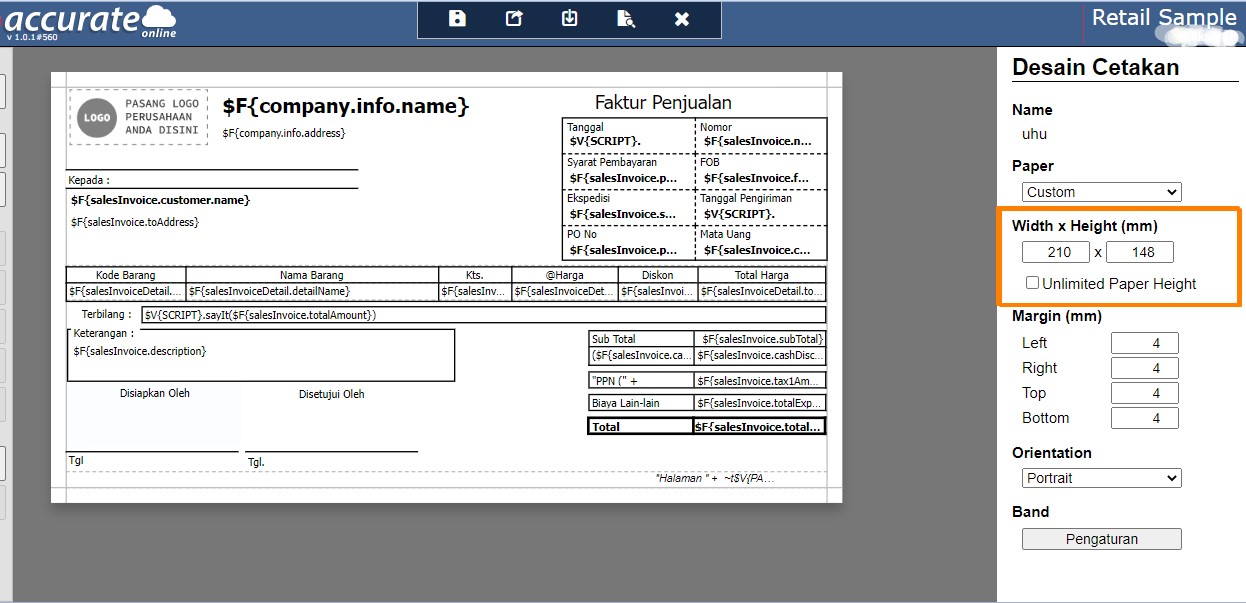Screen dimensions: 1246x603
Task: Select the 'PO No' label
Action: tap(581, 234)
